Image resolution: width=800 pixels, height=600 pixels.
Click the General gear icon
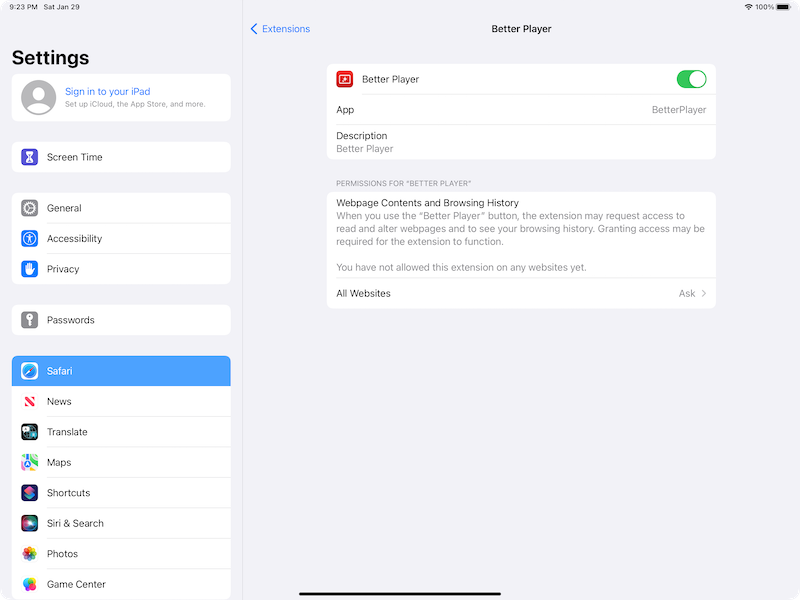click(x=30, y=208)
